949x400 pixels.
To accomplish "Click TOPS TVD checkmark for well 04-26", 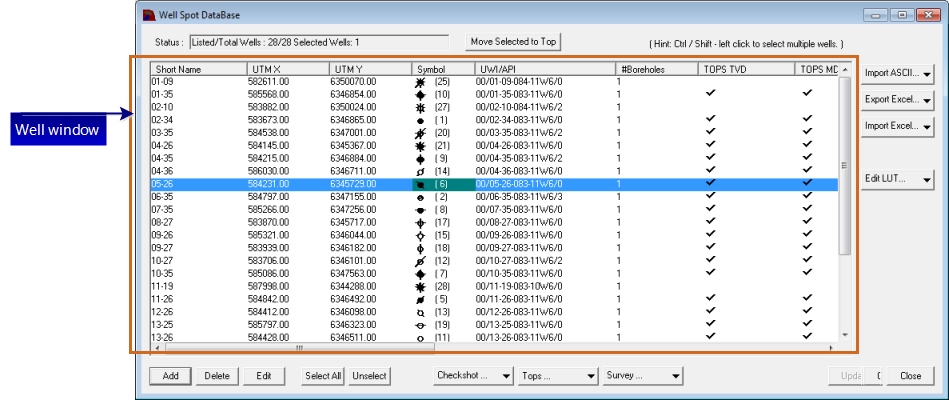I will tap(711, 144).
